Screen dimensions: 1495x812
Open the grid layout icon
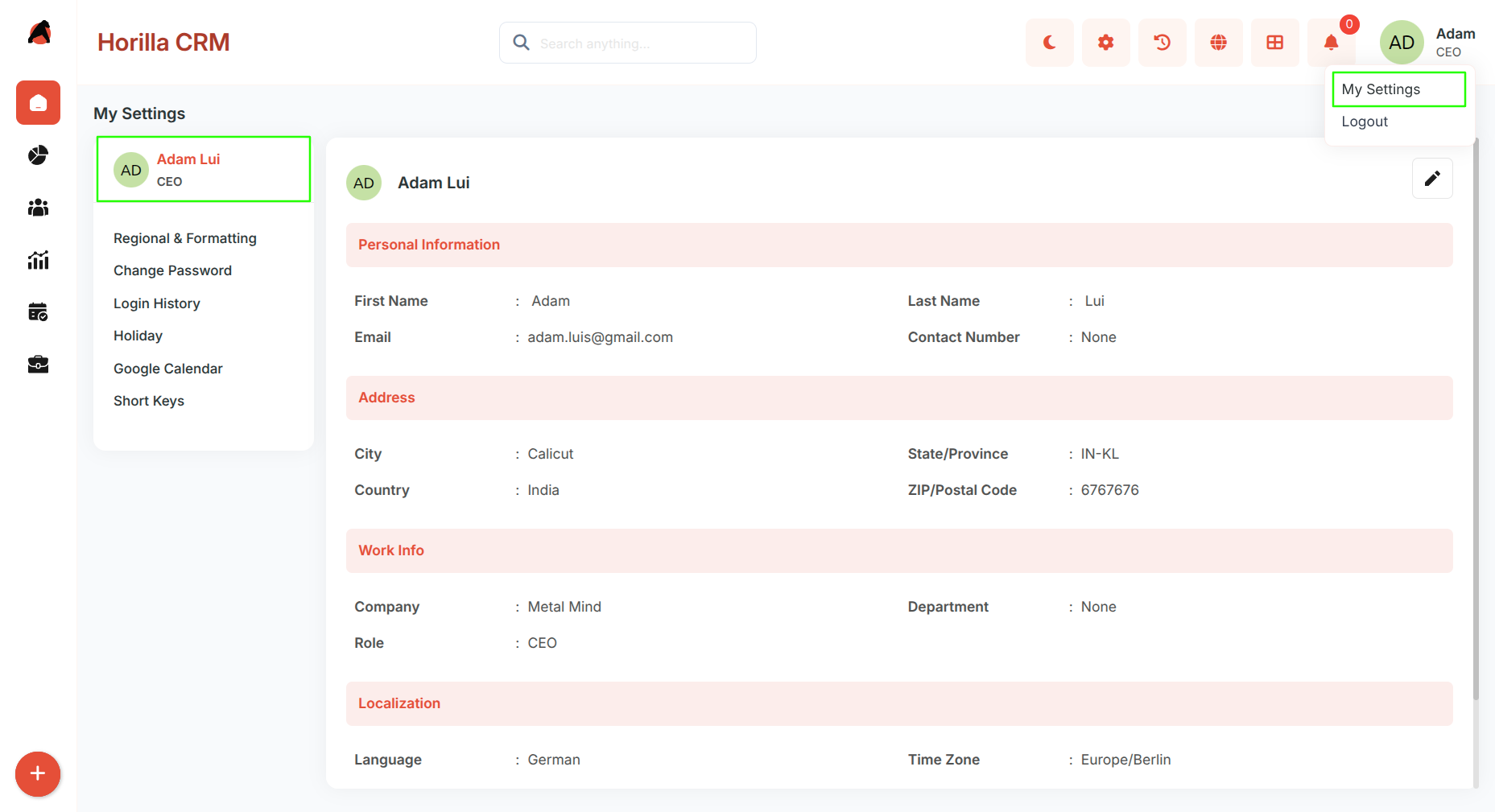click(x=1274, y=43)
